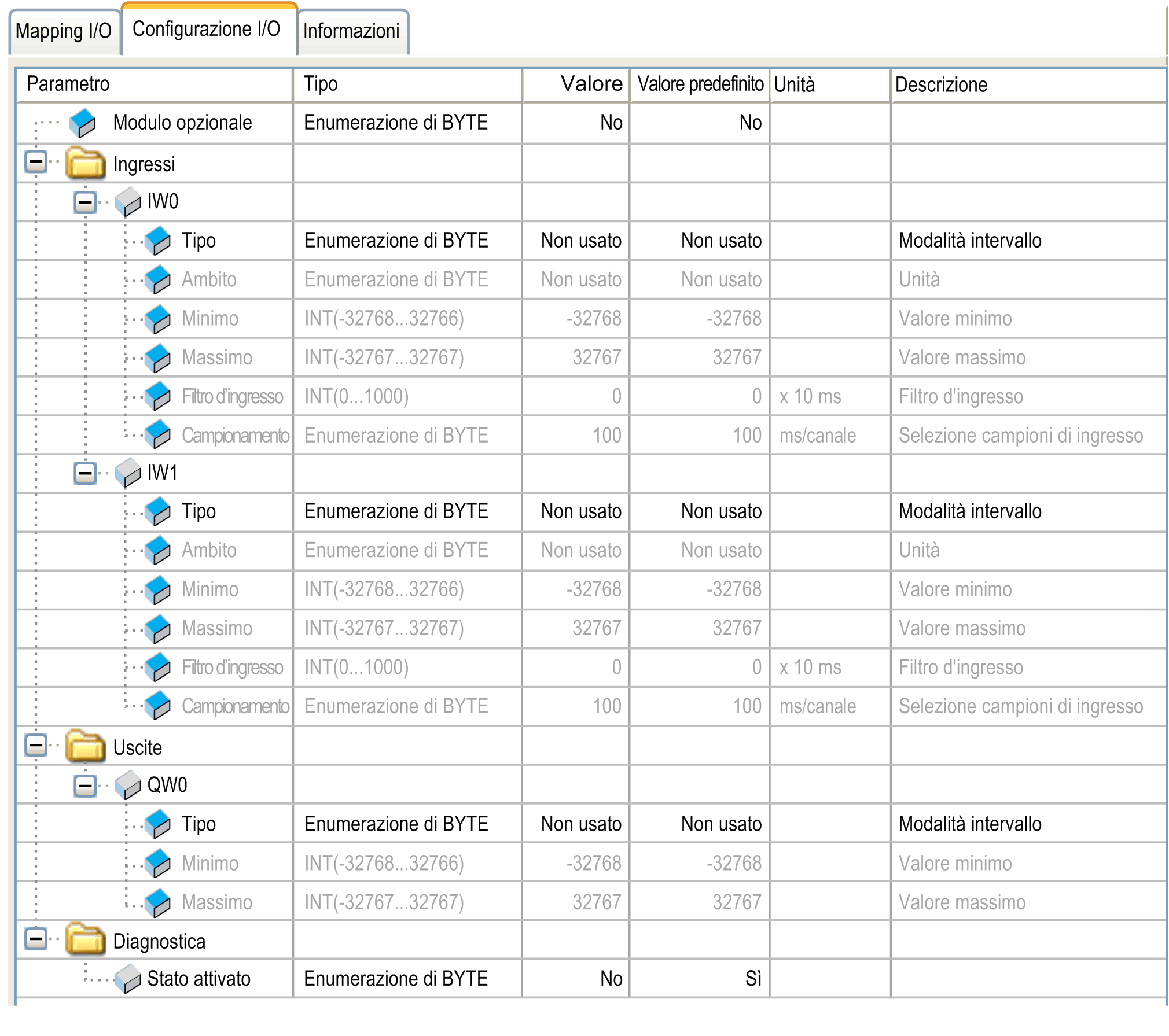Switch to the Mapping I/O tab
This screenshot has width=1169, height=1036.
pyautogui.click(x=64, y=31)
